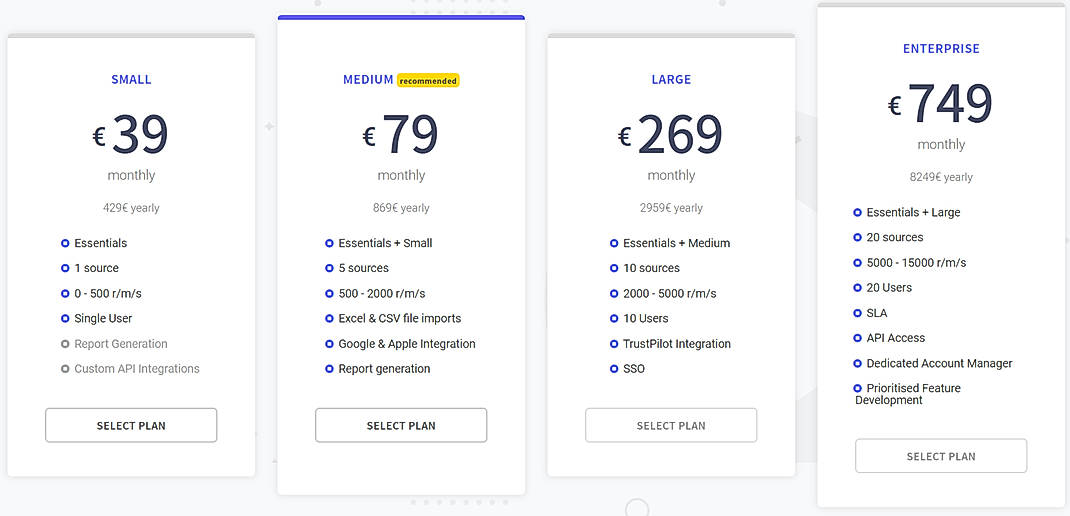Click the '2000 - 5000 r/m/s' feature
Screen dimensions: 1070x516
(669, 293)
